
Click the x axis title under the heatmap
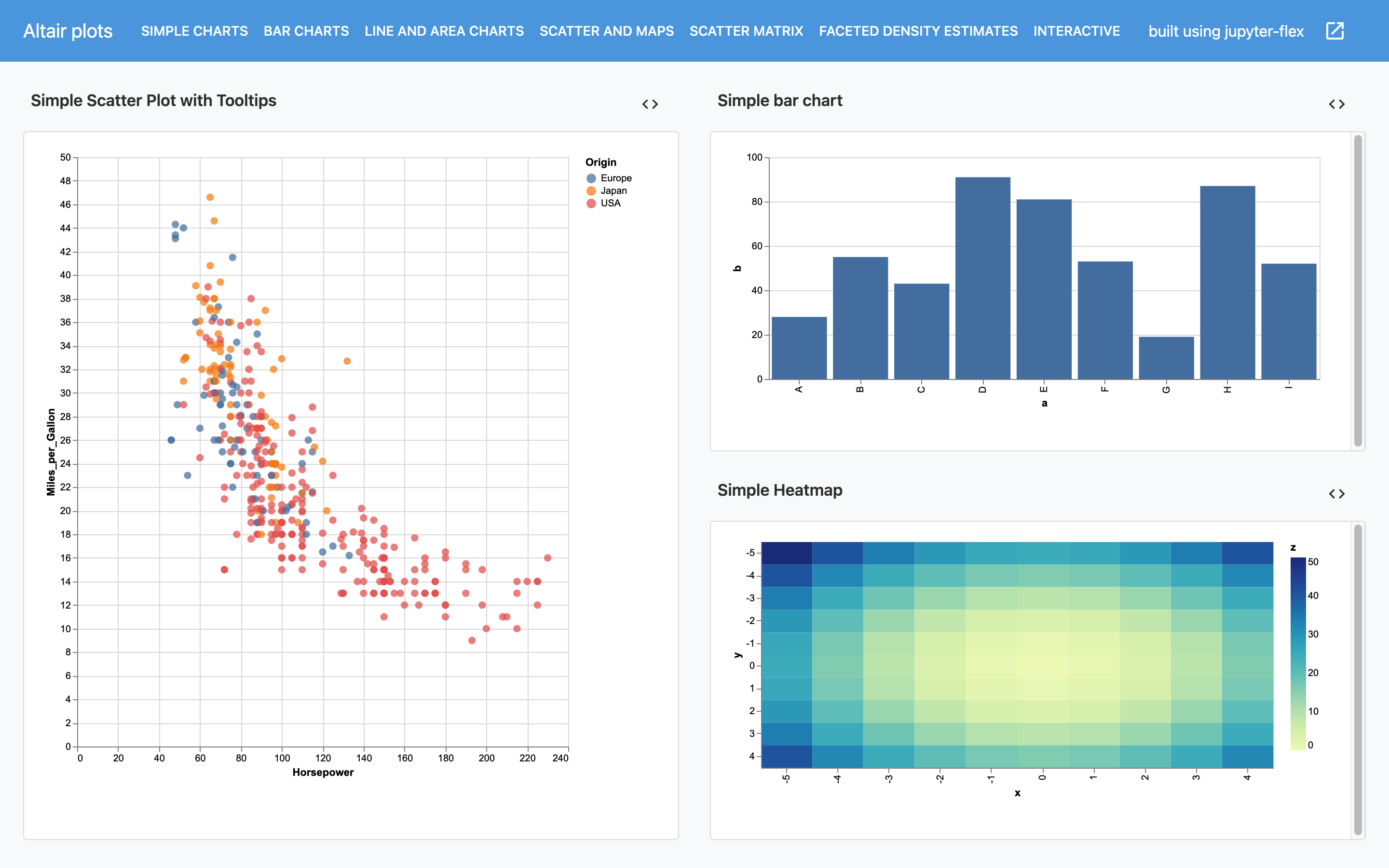pos(1018,793)
